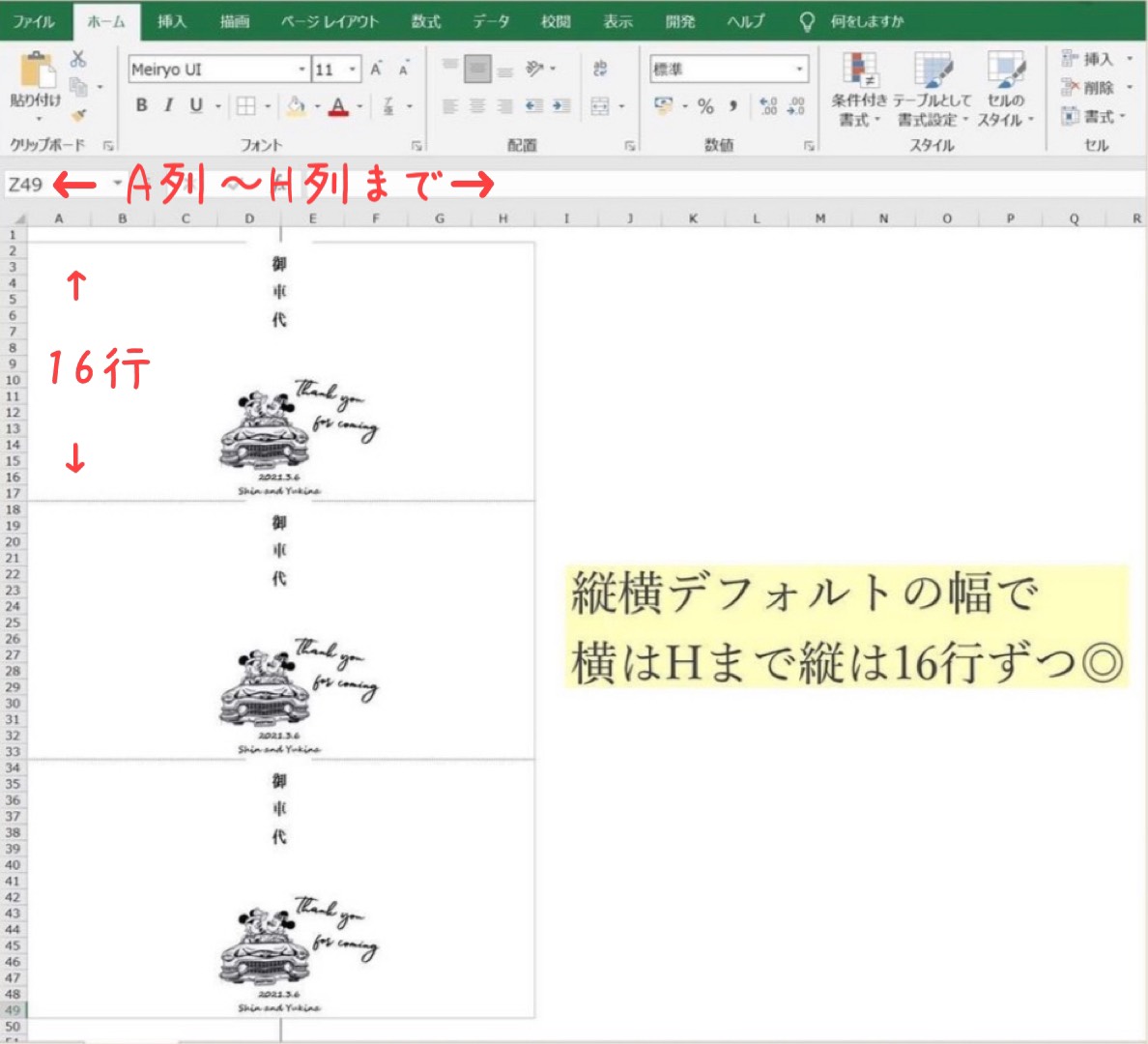
Task: Open the Clipboard group dialog launcher
Action: (x=108, y=146)
